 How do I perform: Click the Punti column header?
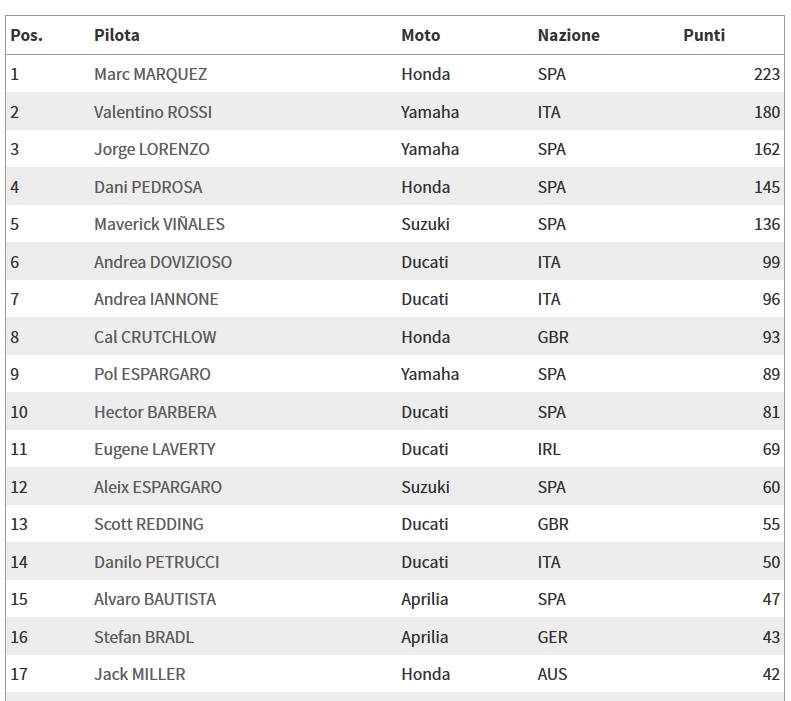click(x=704, y=35)
